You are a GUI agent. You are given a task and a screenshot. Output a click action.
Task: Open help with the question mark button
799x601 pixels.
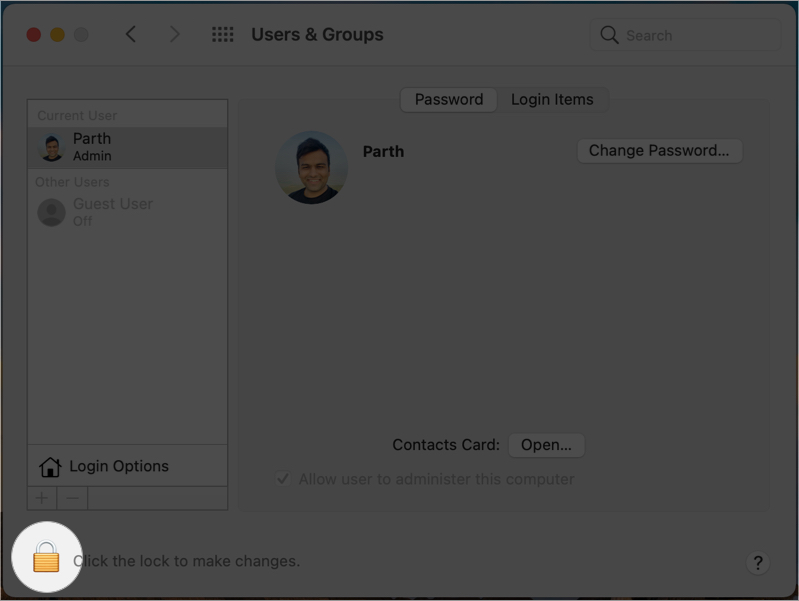click(758, 563)
